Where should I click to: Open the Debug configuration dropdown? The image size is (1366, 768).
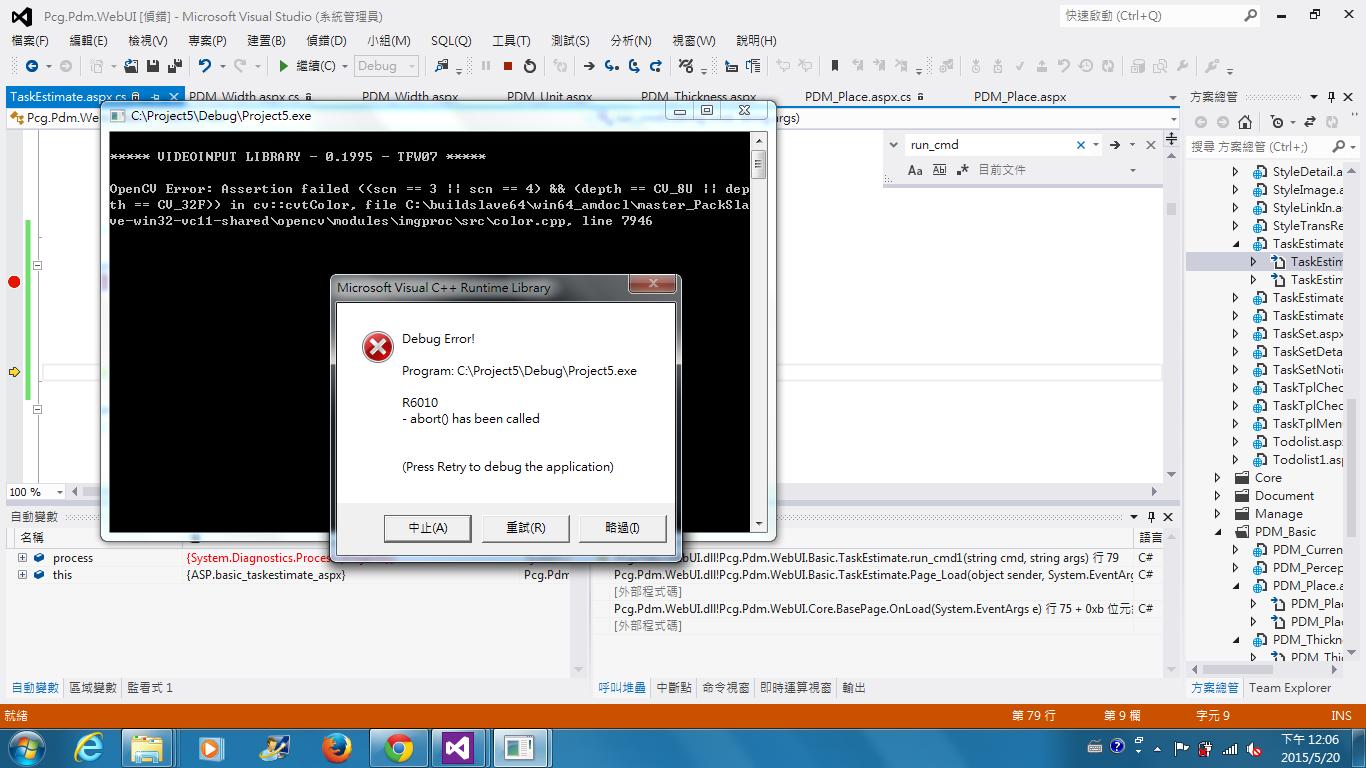(412, 66)
